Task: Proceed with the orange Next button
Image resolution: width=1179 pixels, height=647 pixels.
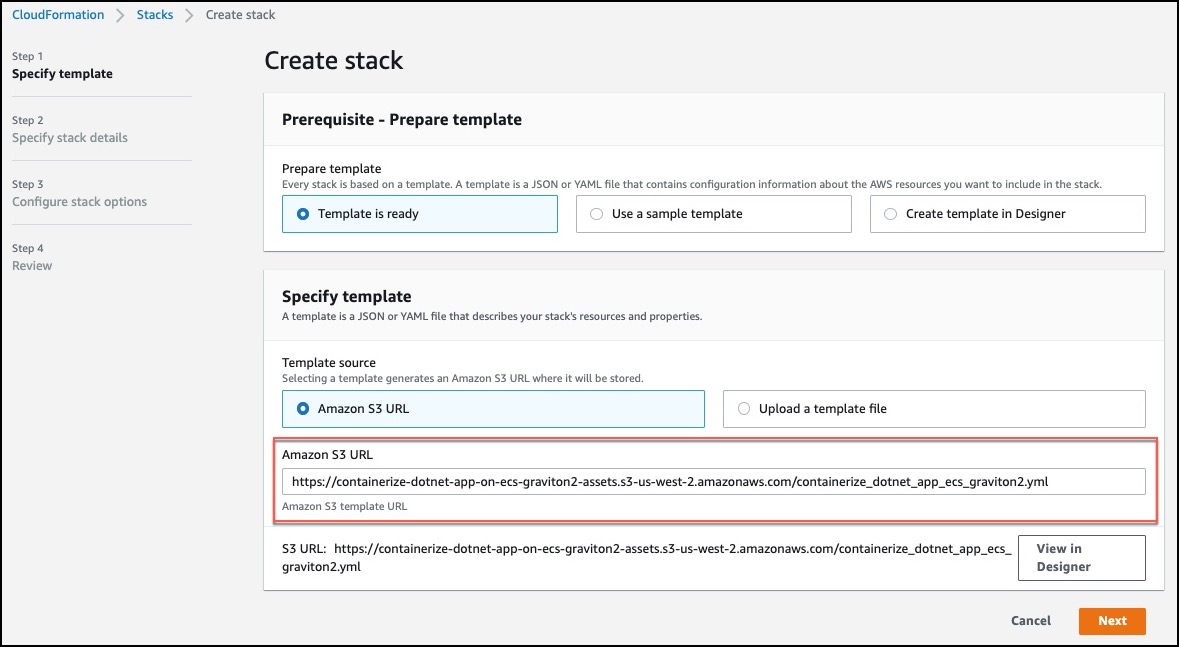Action: point(1112,621)
